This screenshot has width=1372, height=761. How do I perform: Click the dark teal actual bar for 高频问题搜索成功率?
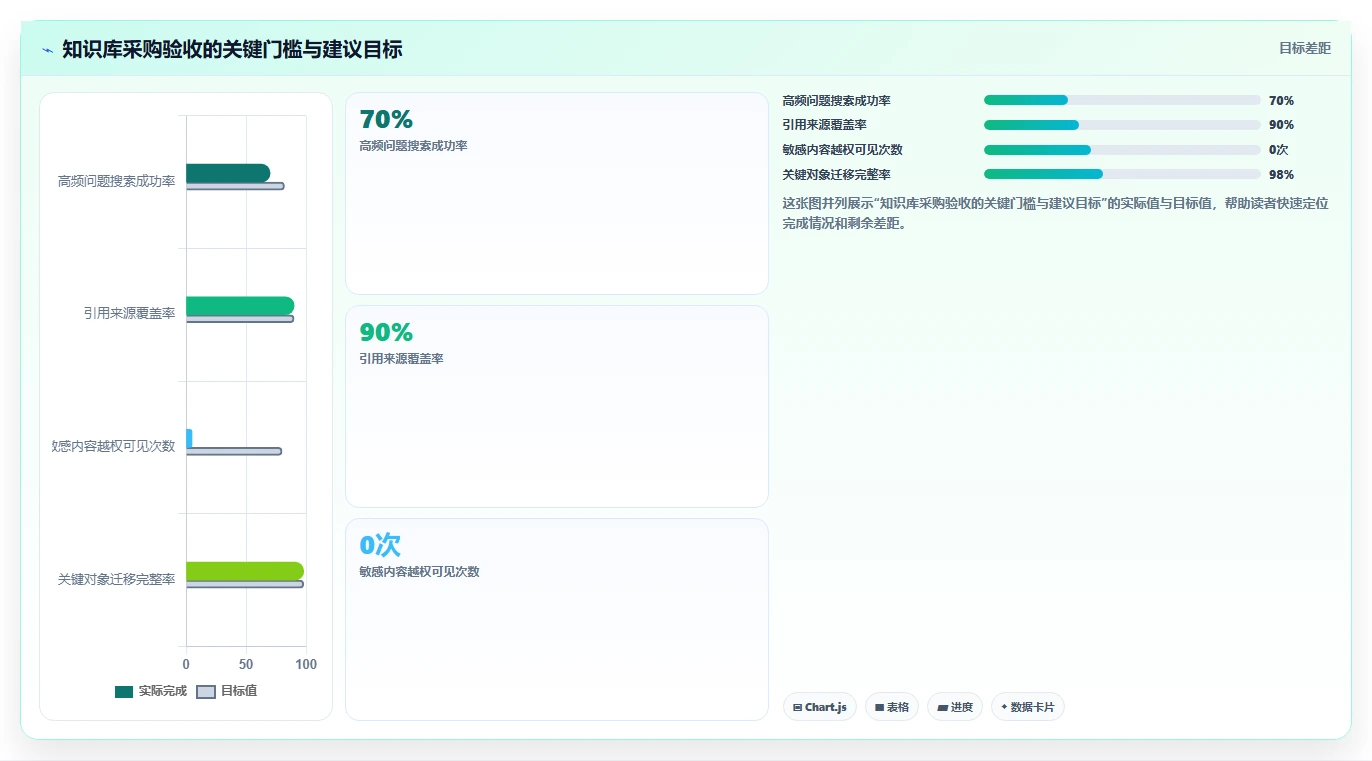[228, 173]
